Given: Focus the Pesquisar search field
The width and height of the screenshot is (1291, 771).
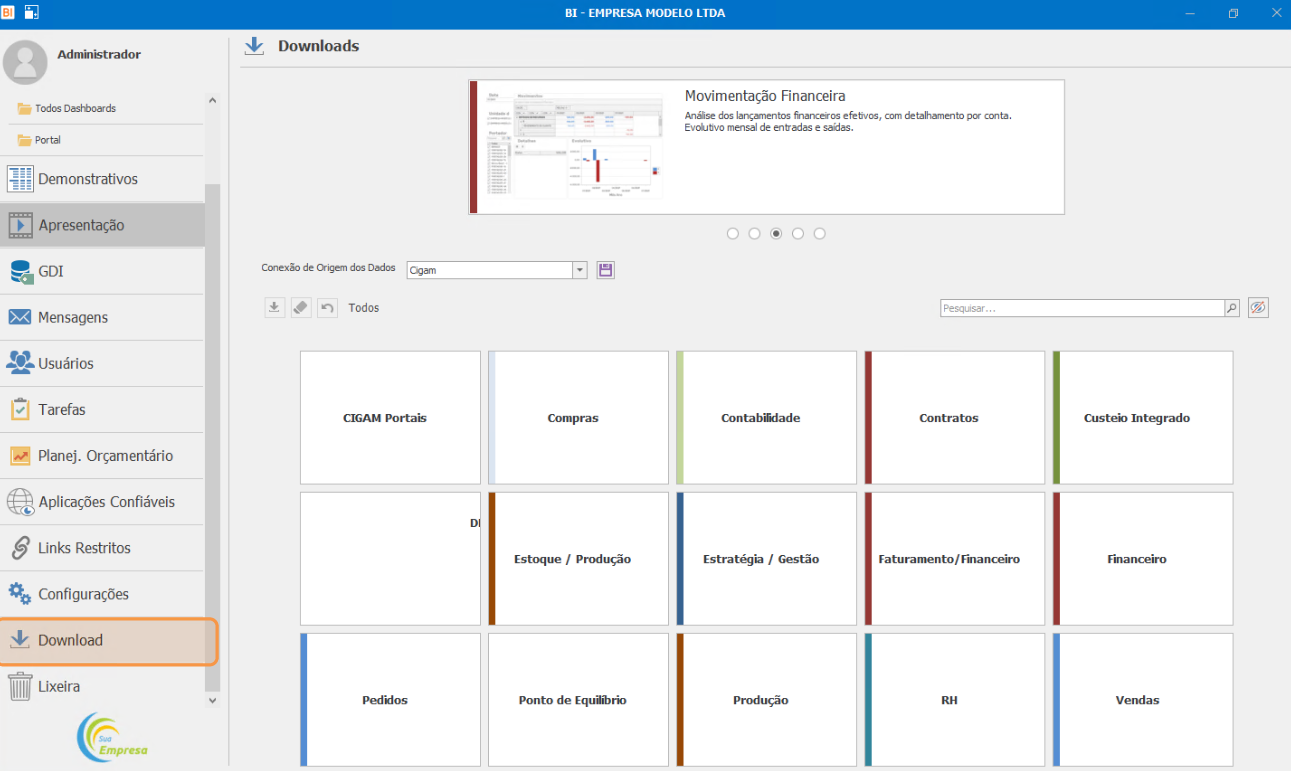Looking at the screenshot, I should 1082,309.
